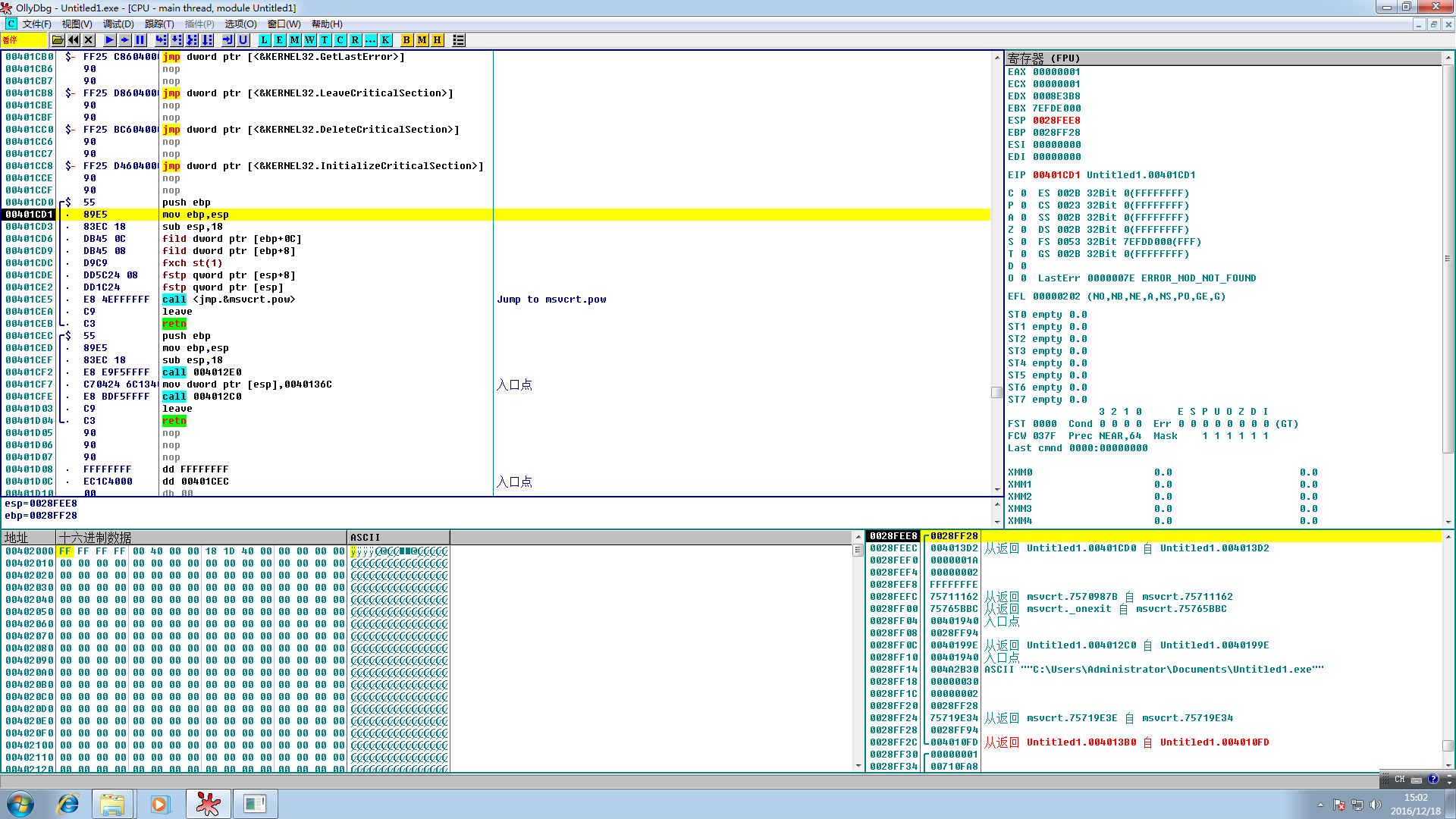Toggle the S sign flag value
Viewport: 1456px width, 819px height.
(1024, 242)
